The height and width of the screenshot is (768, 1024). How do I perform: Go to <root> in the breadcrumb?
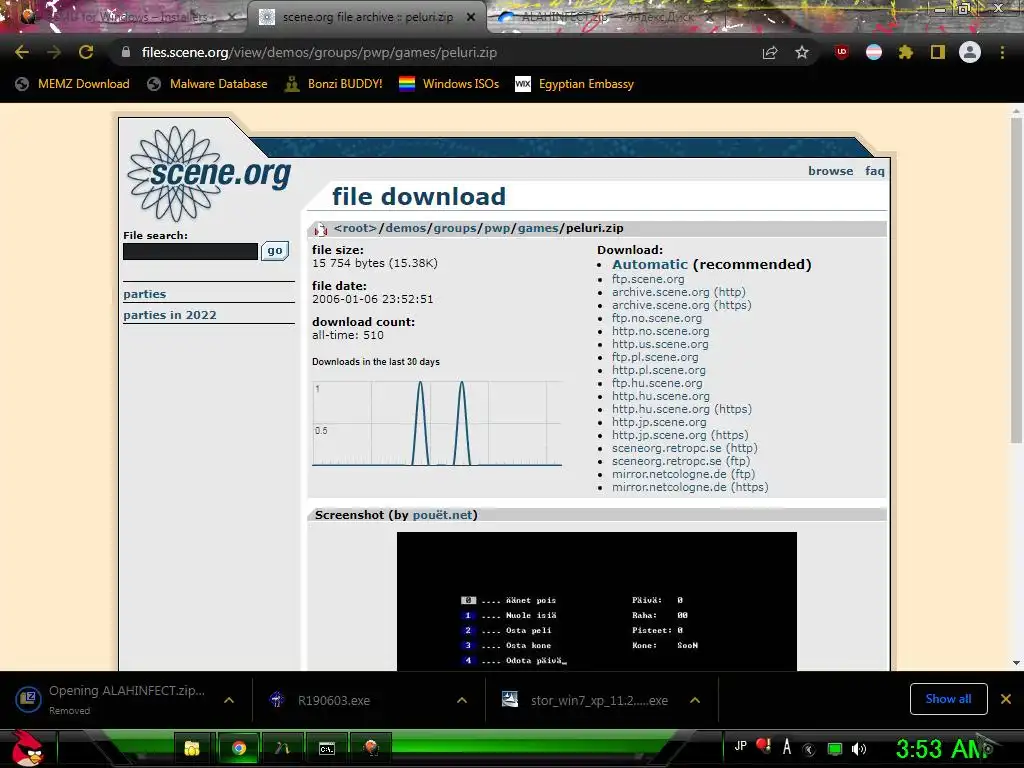pyautogui.click(x=356, y=228)
